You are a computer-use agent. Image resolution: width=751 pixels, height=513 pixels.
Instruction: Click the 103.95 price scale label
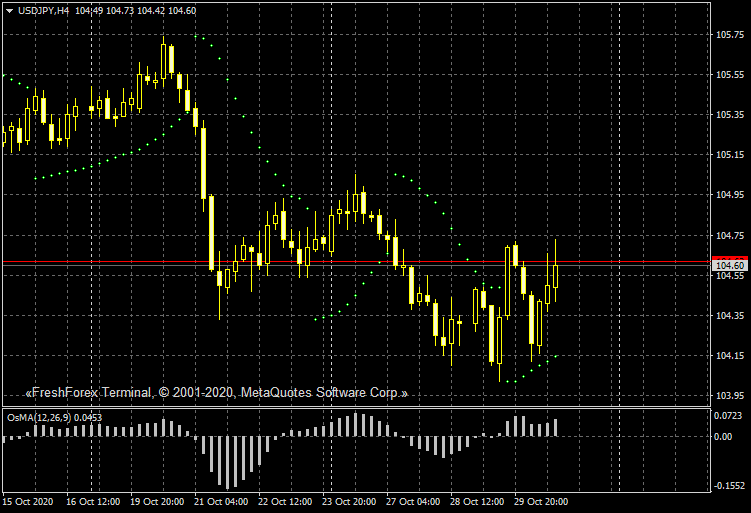tap(730, 396)
